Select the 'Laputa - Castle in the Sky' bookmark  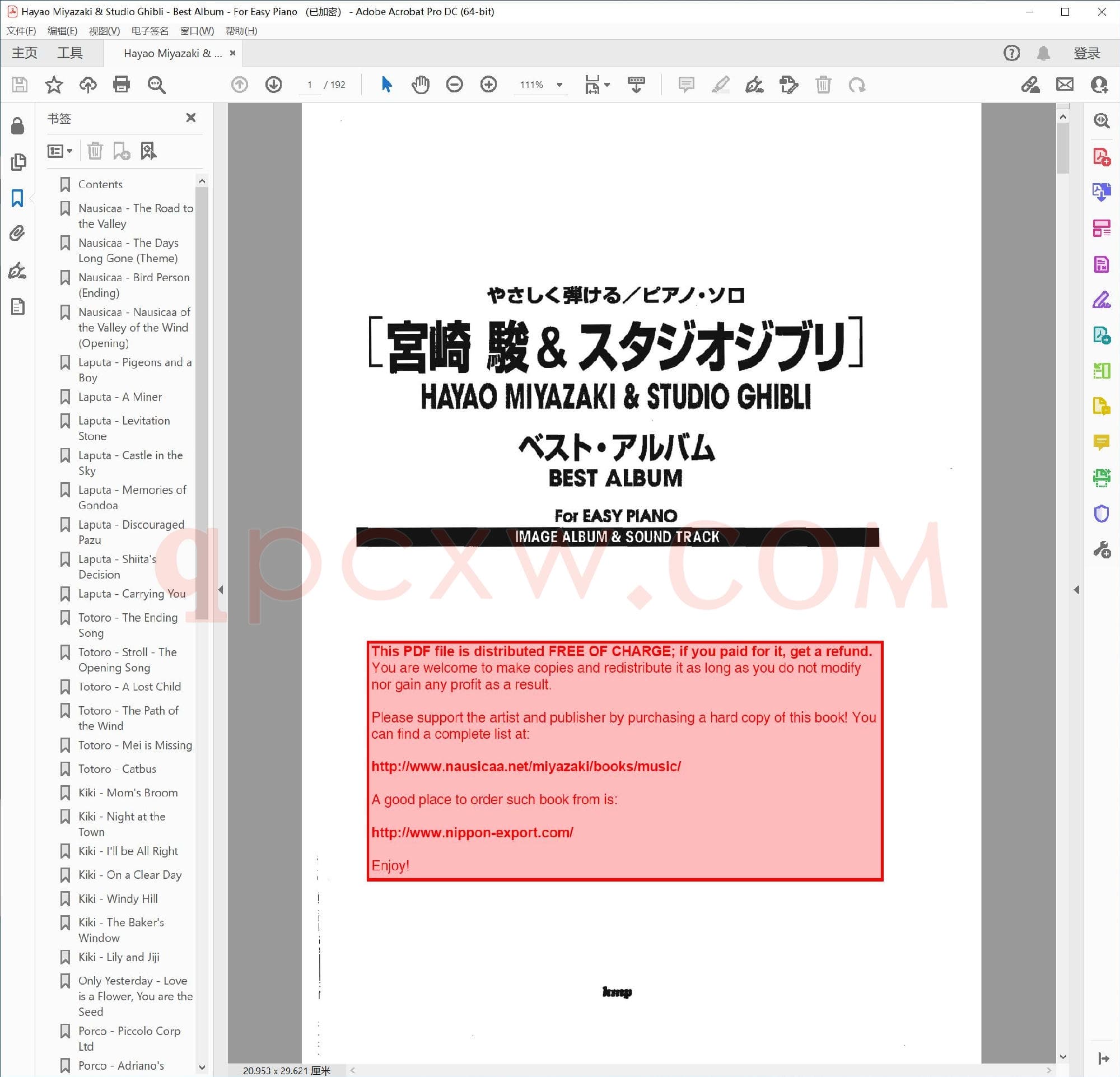pos(130,463)
